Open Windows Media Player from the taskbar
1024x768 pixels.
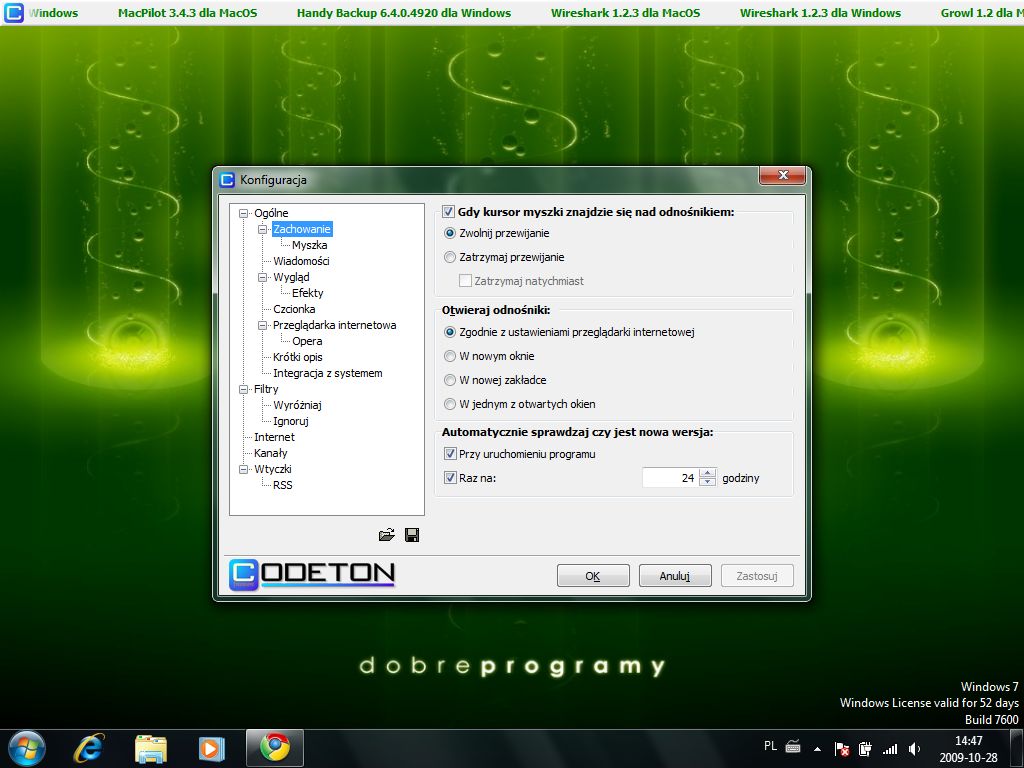click(212, 748)
